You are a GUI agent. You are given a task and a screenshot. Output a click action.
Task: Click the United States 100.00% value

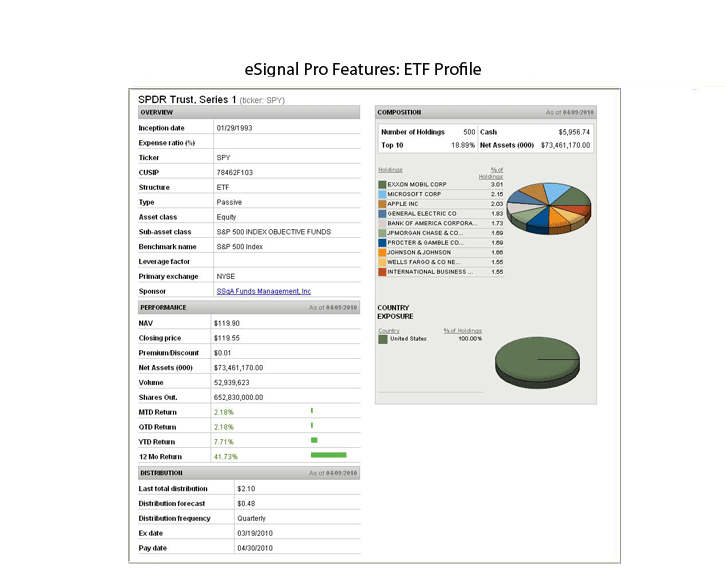470,339
